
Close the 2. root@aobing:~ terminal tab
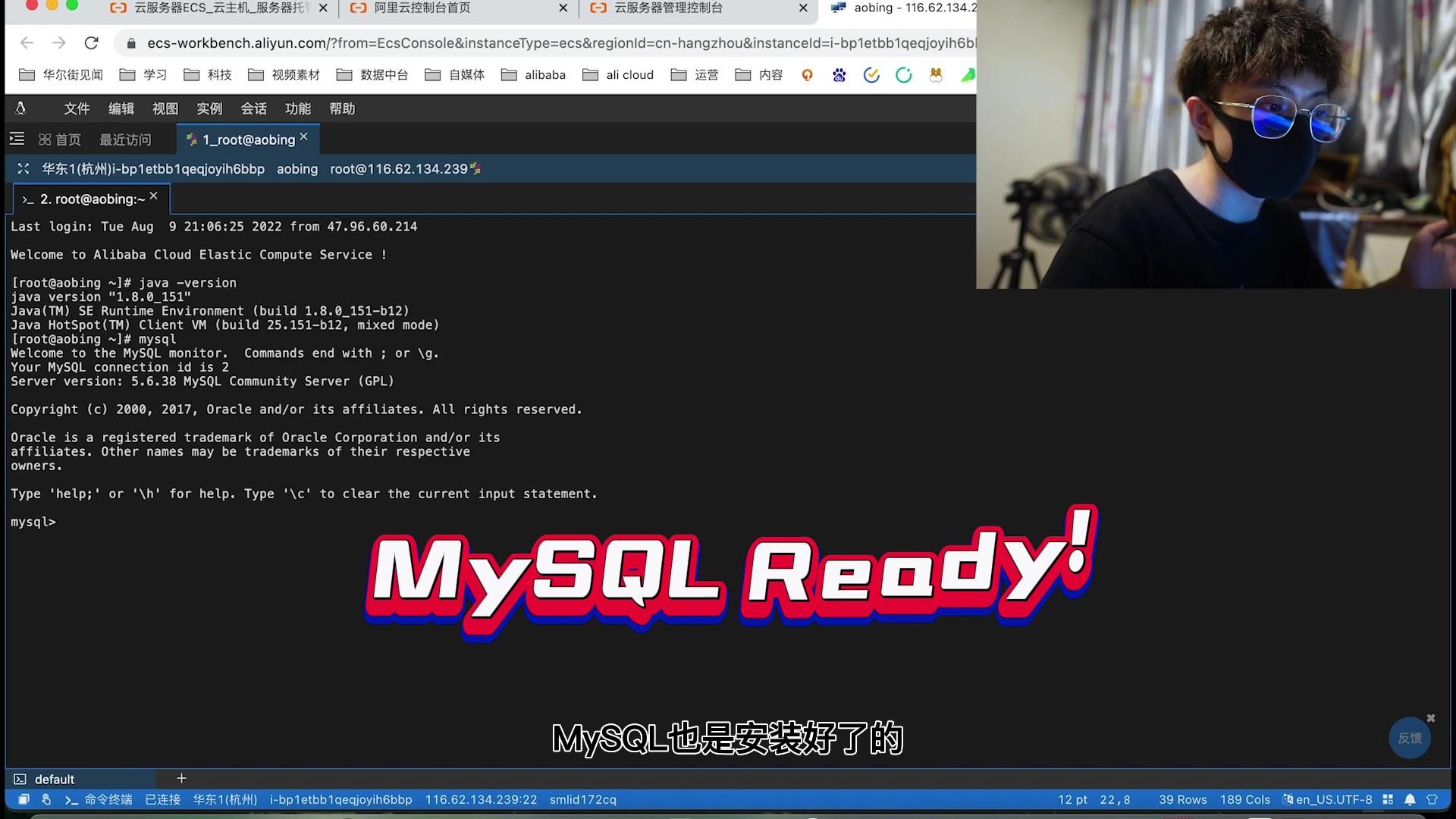point(154,196)
